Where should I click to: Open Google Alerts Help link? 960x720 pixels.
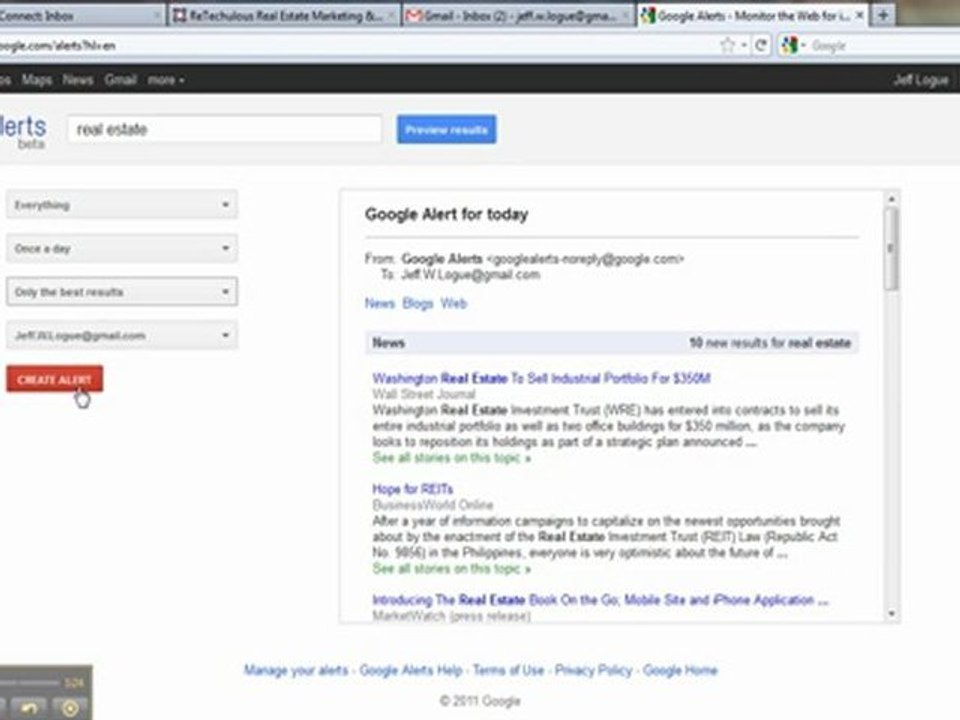[x=411, y=670]
